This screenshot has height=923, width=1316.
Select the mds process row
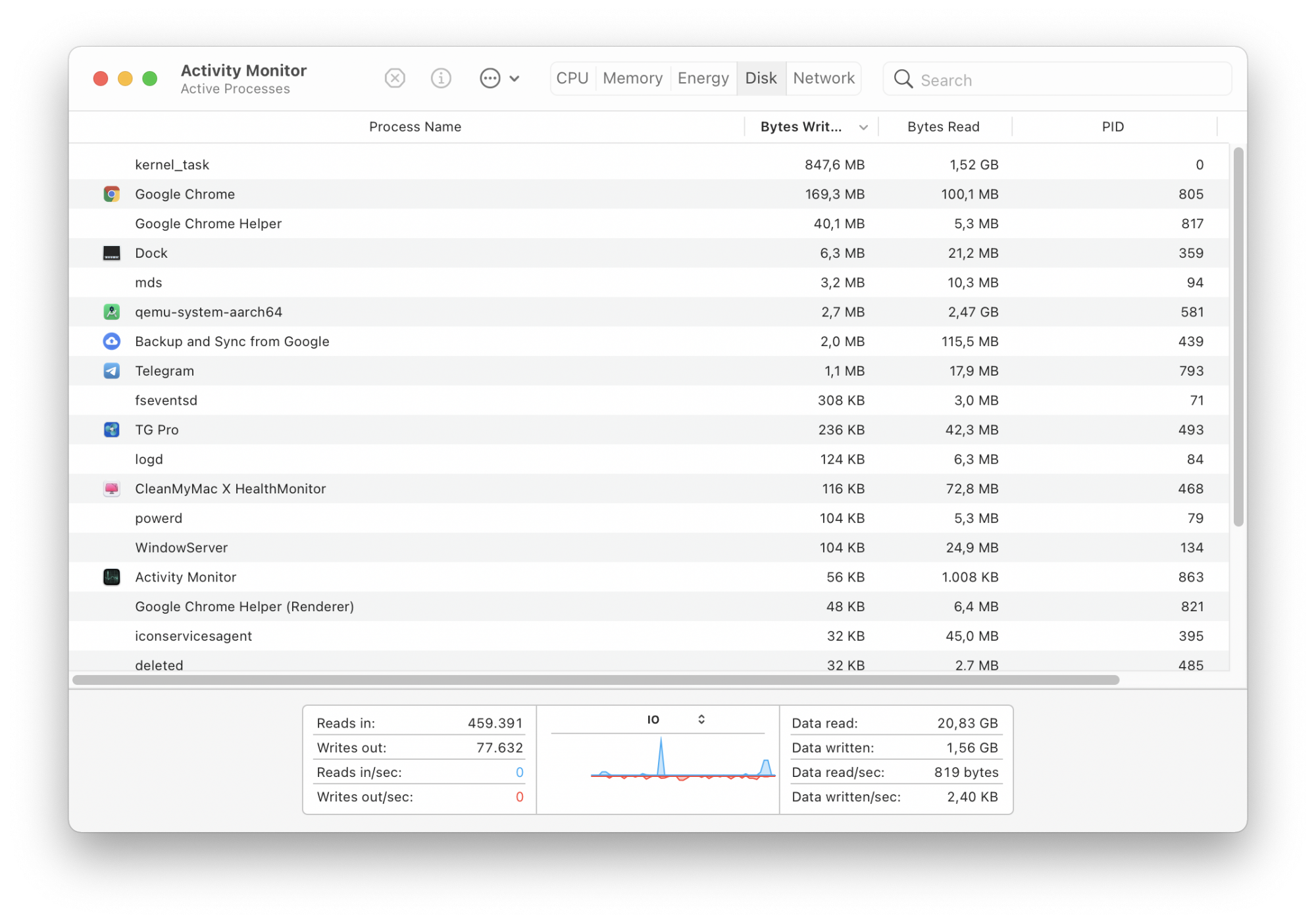tap(649, 282)
